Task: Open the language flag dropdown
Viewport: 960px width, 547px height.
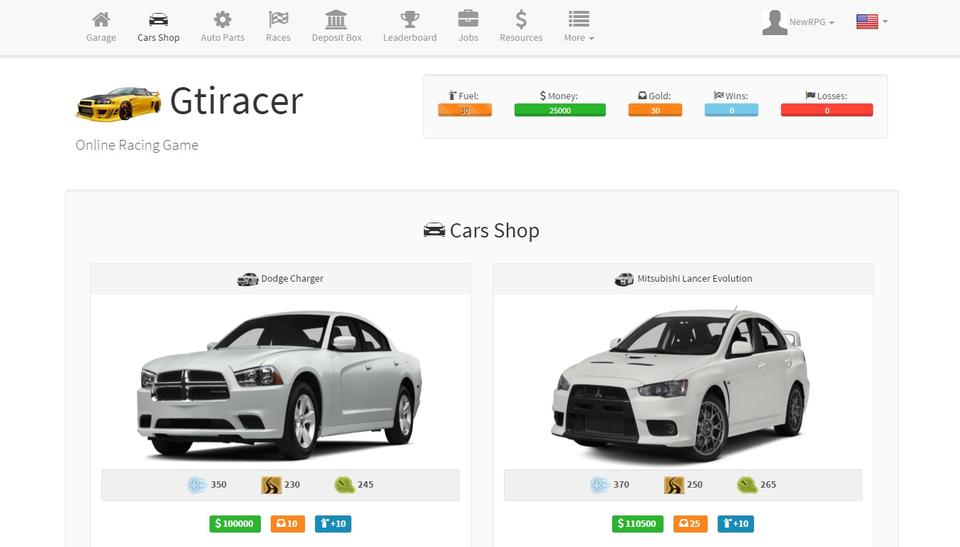Action: (x=872, y=21)
